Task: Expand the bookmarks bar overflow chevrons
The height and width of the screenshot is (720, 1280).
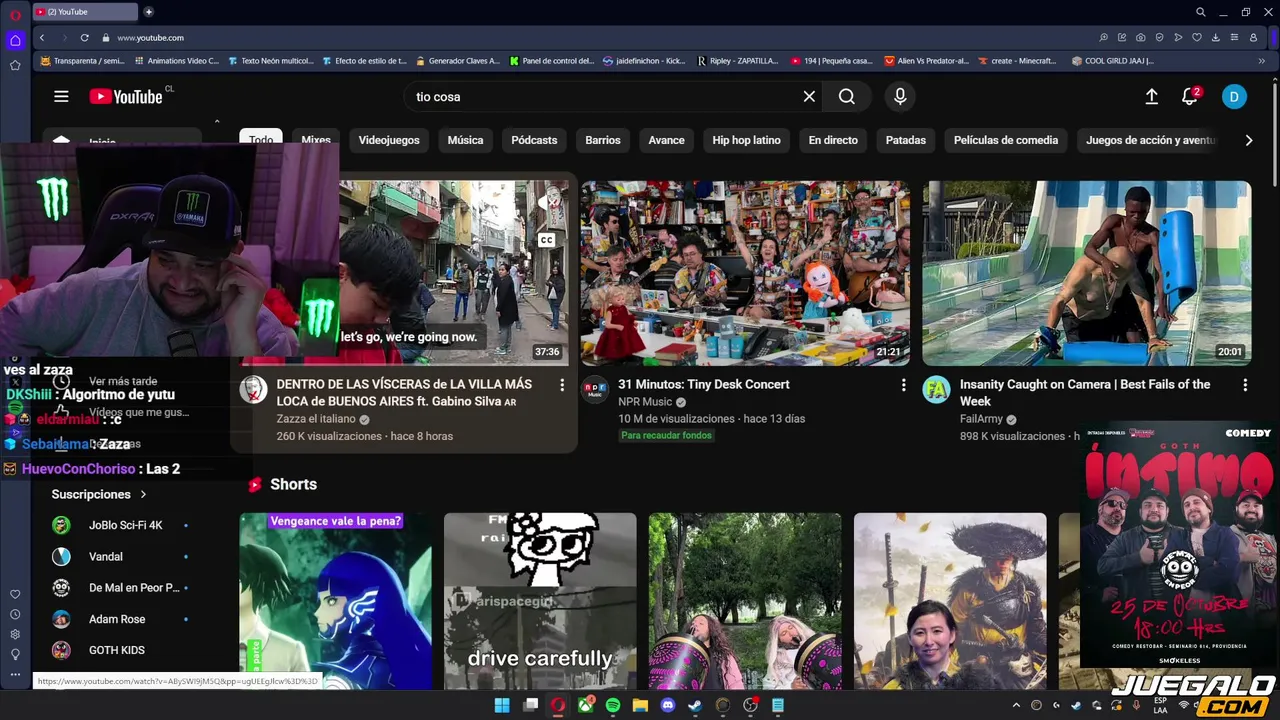Action: pos(1261,61)
